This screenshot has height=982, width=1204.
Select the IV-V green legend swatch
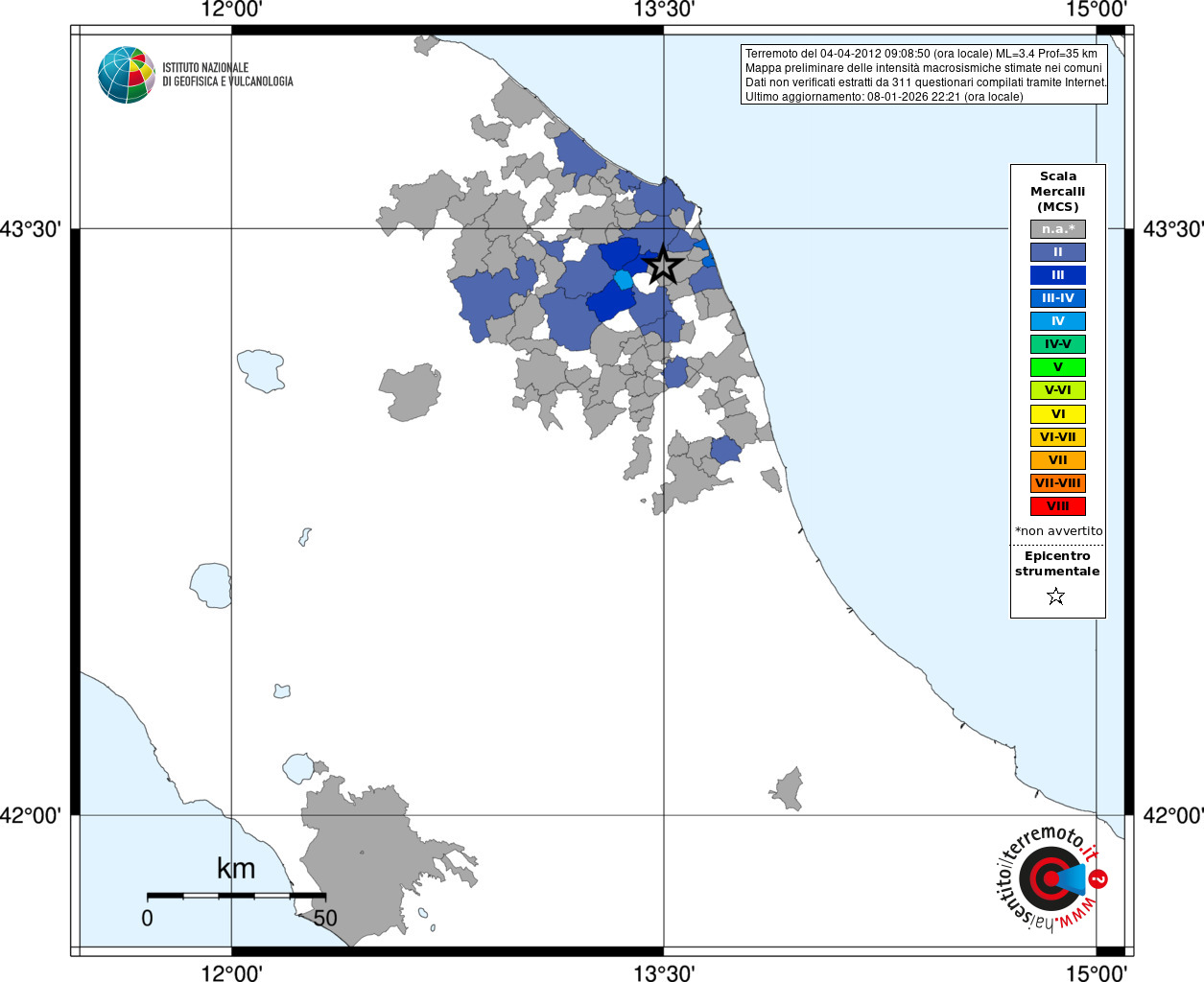pyautogui.click(x=1058, y=344)
